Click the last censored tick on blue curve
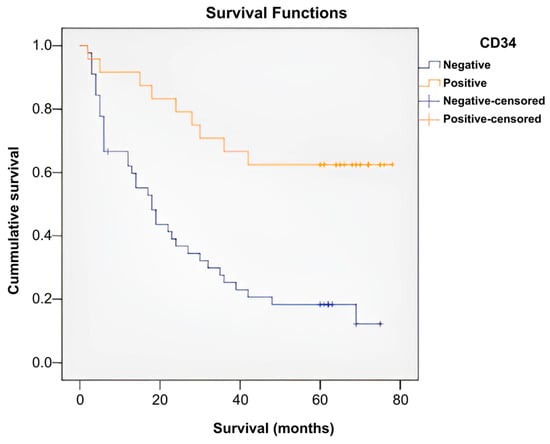The image size is (550, 444). 381,324
